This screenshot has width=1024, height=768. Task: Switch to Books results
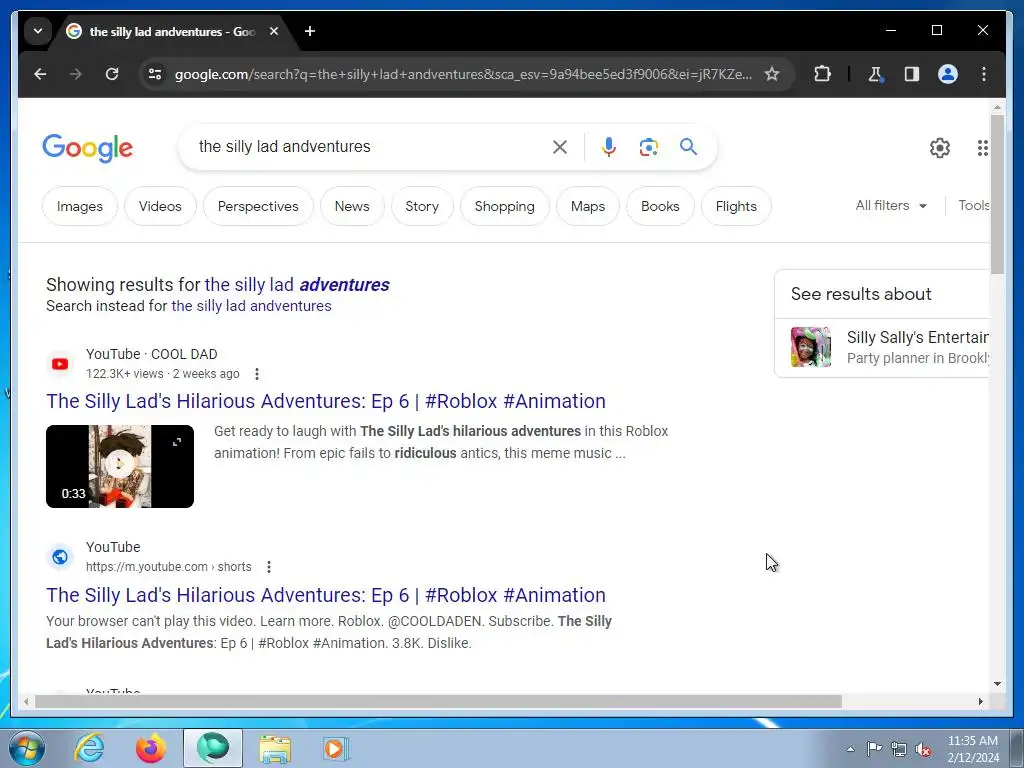click(660, 206)
